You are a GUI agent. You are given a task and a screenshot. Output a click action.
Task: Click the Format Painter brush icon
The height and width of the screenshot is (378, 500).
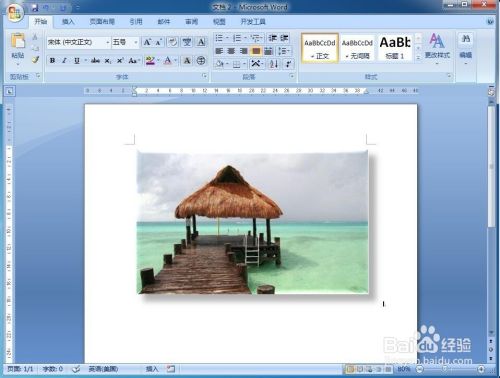[x=35, y=60]
